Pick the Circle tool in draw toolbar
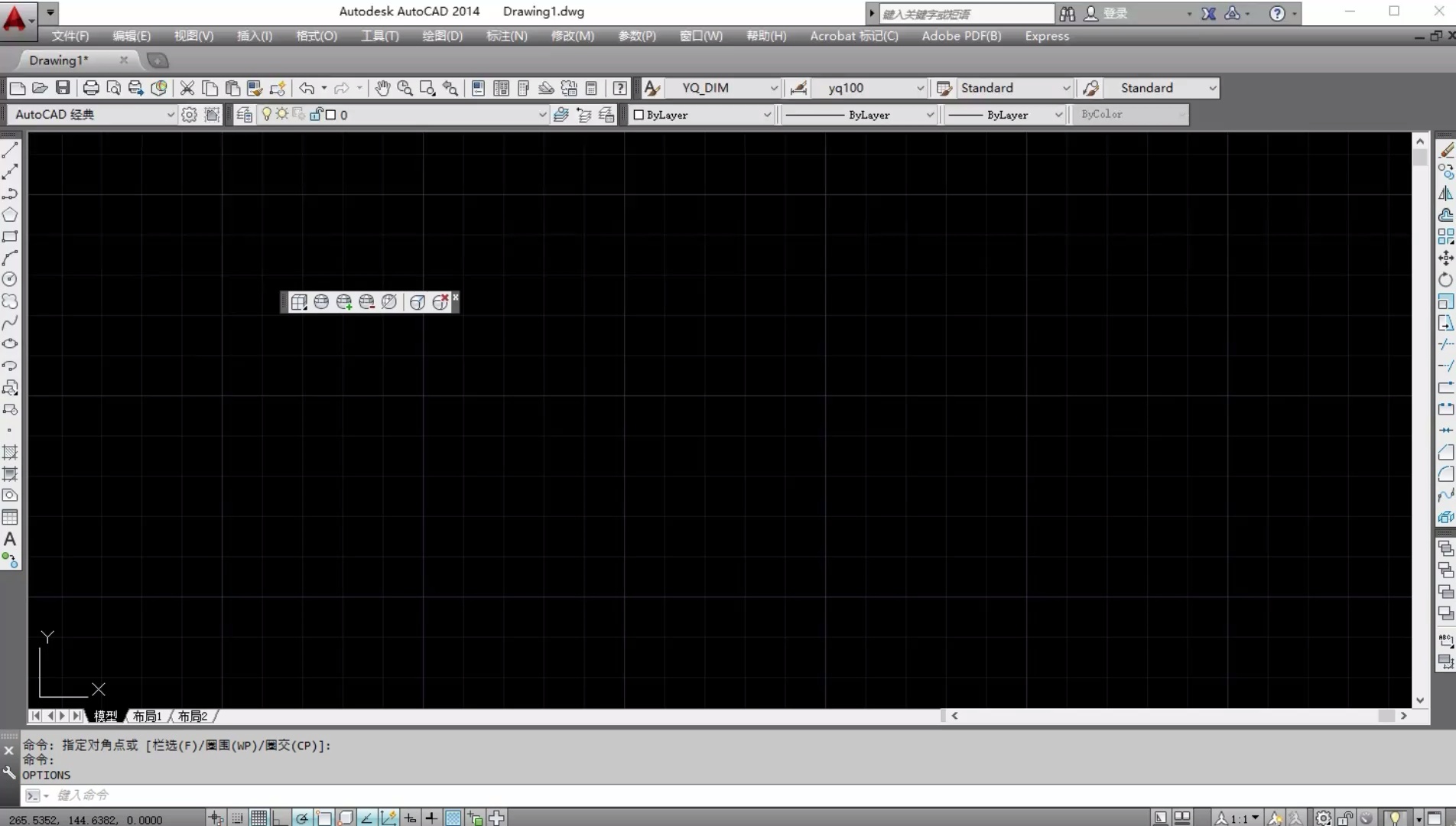This screenshot has height=826, width=1456. tap(10, 280)
